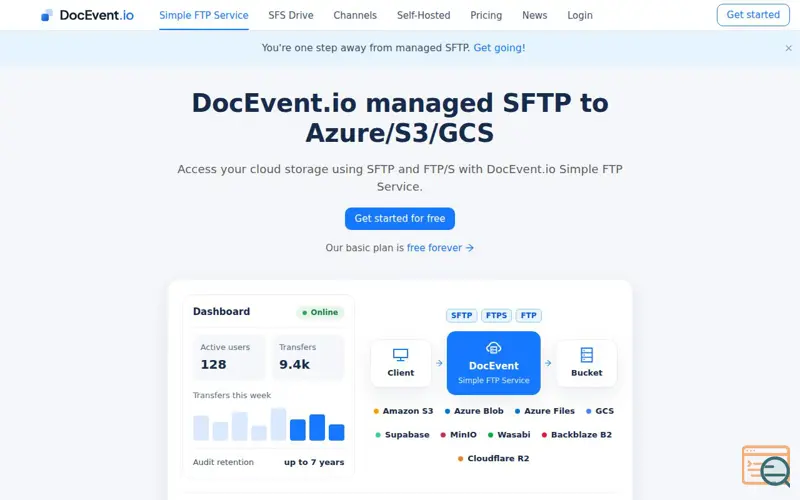The width and height of the screenshot is (800, 500).
Task: Click the DocEvent cloud server icon
Action: click(x=493, y=348)
